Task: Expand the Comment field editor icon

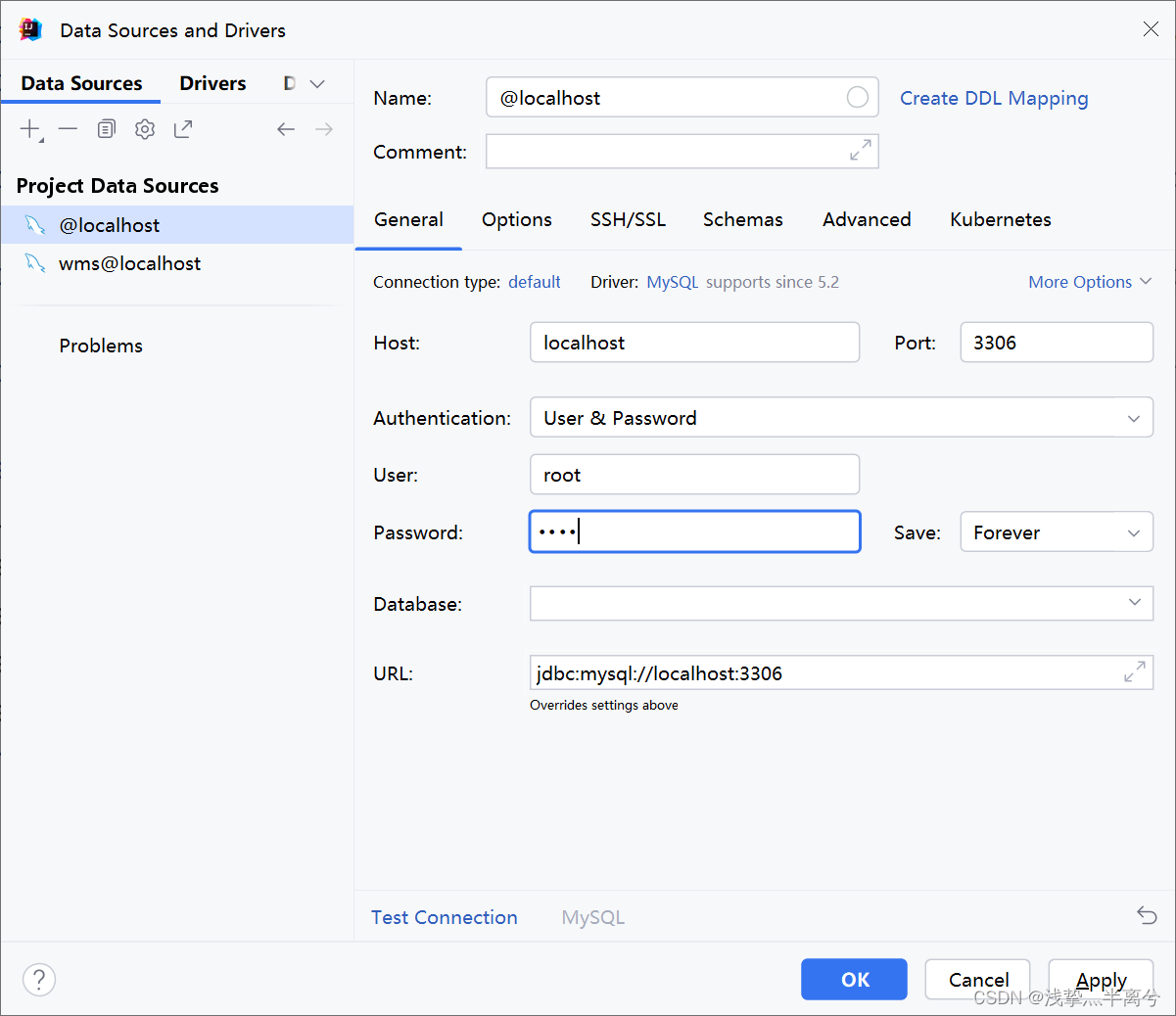Action: pos(861,151)
